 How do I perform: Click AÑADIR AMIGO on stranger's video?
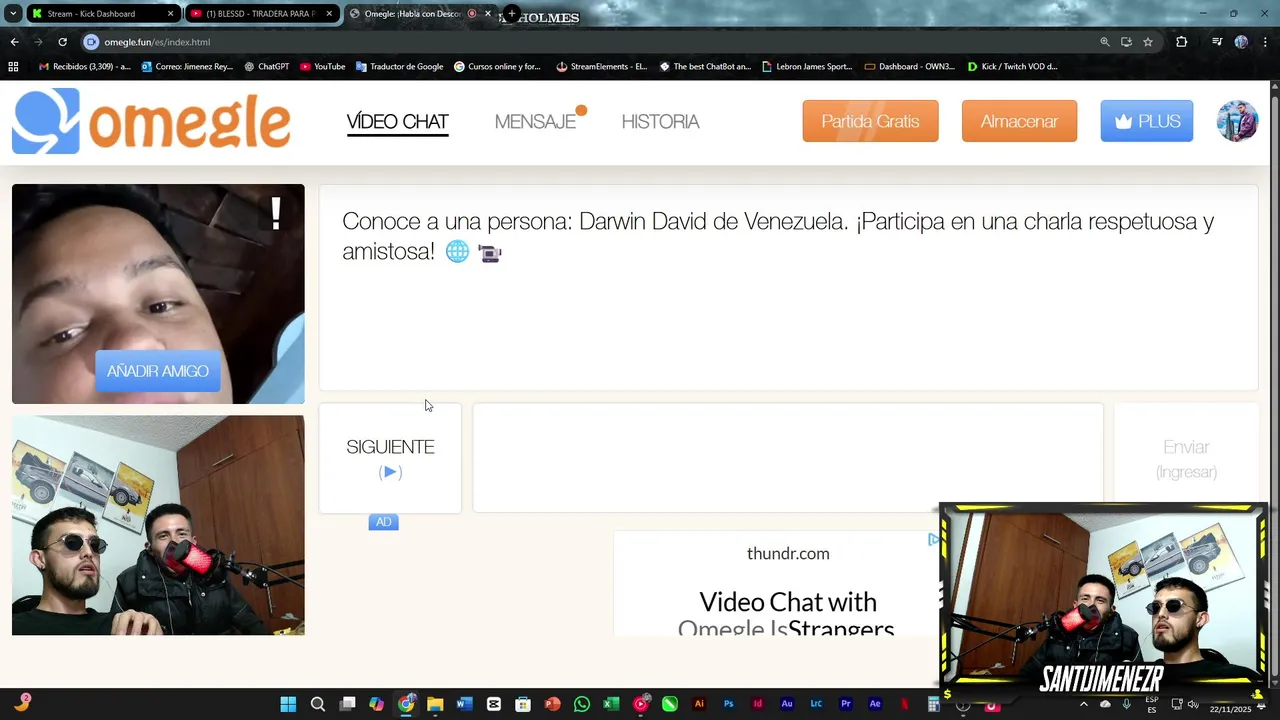pos(158,371)
